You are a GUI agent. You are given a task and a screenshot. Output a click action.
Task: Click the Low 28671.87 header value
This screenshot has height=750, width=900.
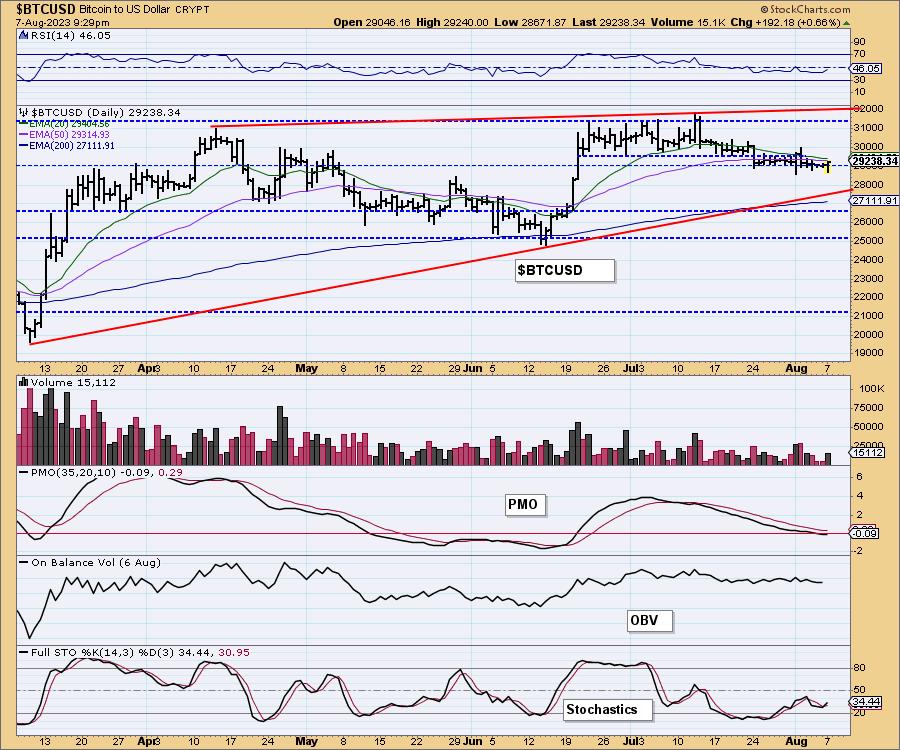tap(530, 23)
